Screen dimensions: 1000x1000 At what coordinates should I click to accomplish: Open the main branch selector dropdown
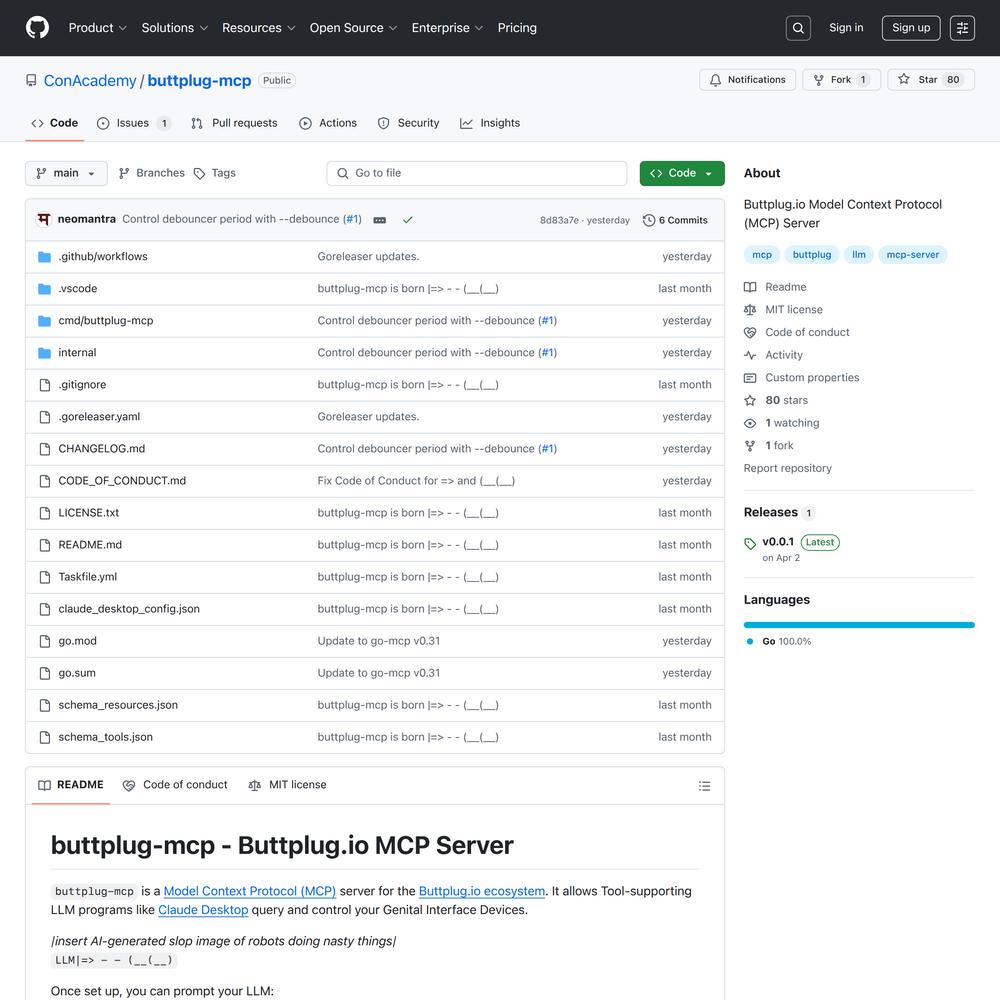(x=66, y=173)
